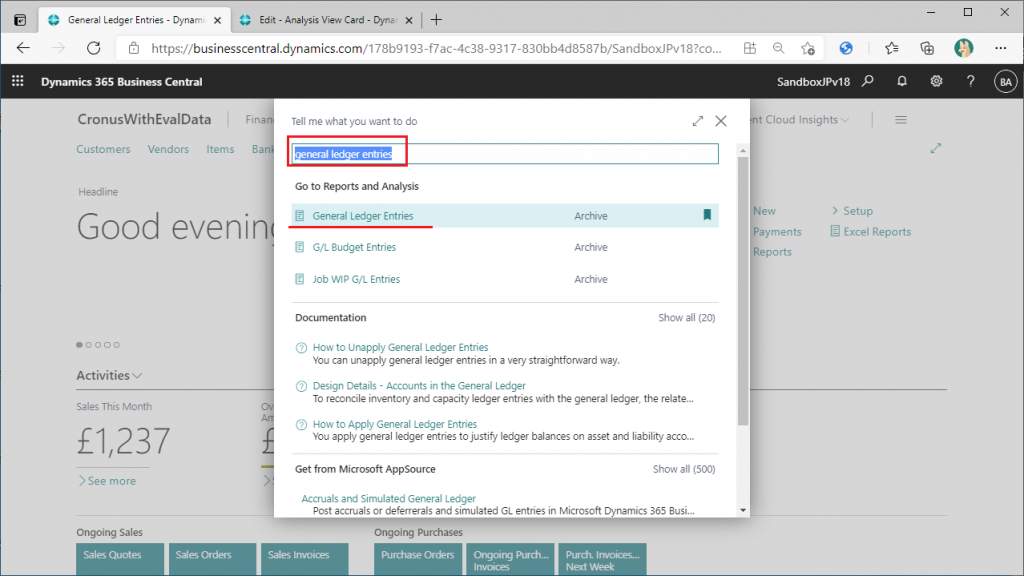Viewport: 1024px width, 576px height.
Task: Open the Ongoing Purch. Invoices tile
Action: (x=511, y=559)
